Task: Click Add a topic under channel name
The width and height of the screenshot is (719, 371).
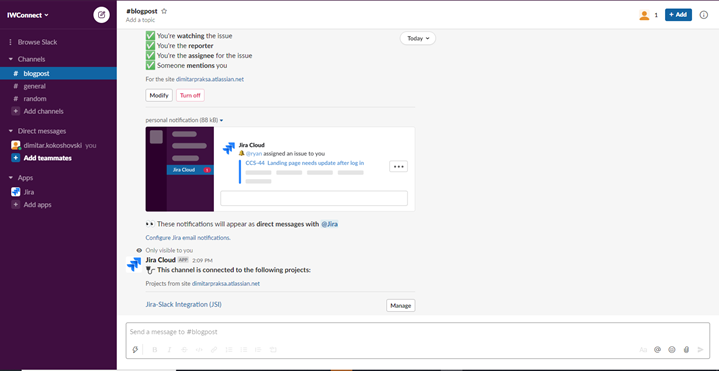Action: 140,20
